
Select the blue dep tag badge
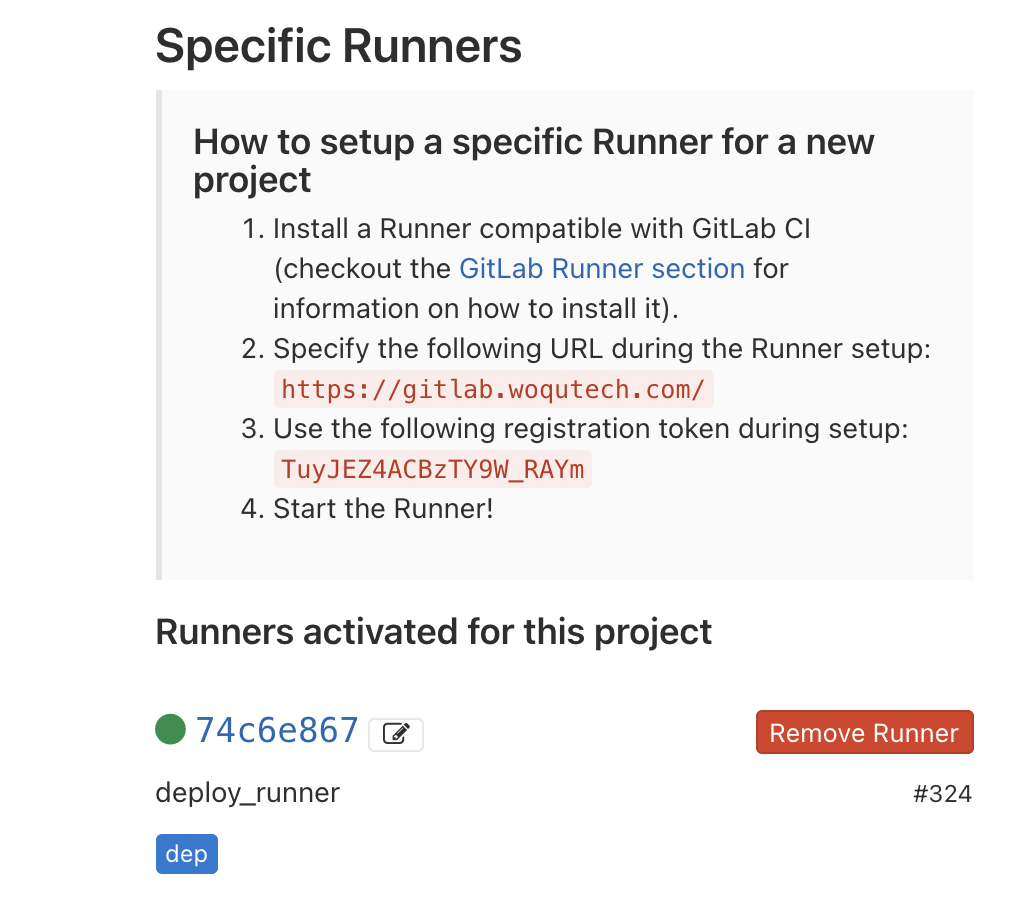coord(186,853)
